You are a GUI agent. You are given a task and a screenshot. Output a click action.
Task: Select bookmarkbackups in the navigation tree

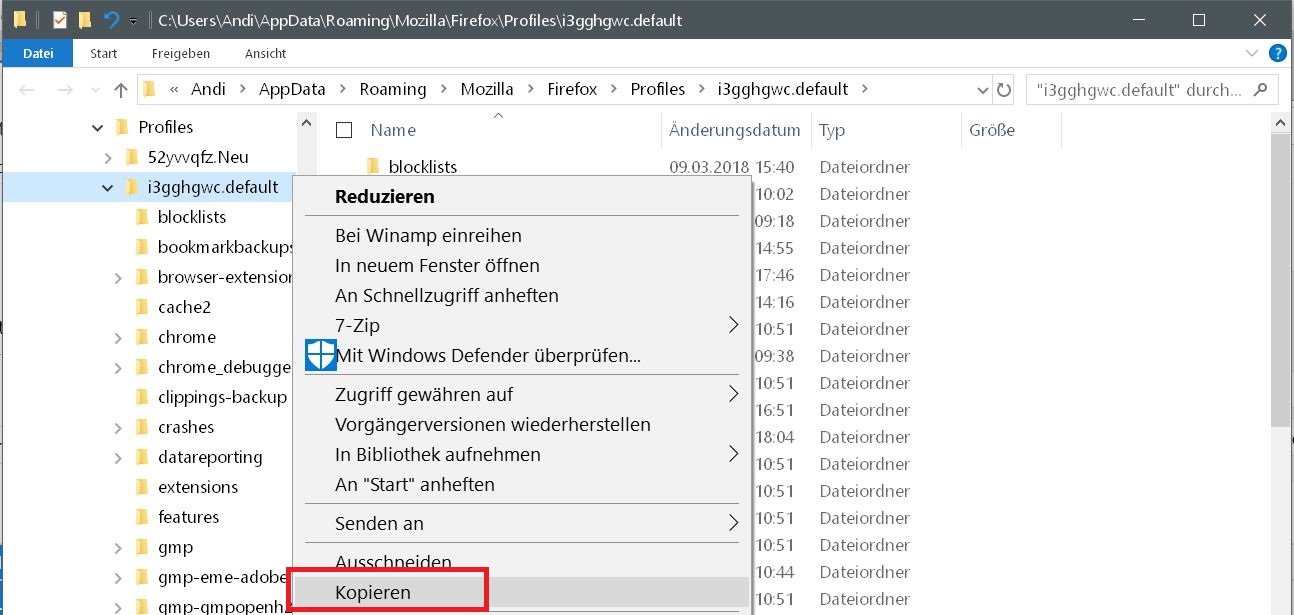click(226, 247)
